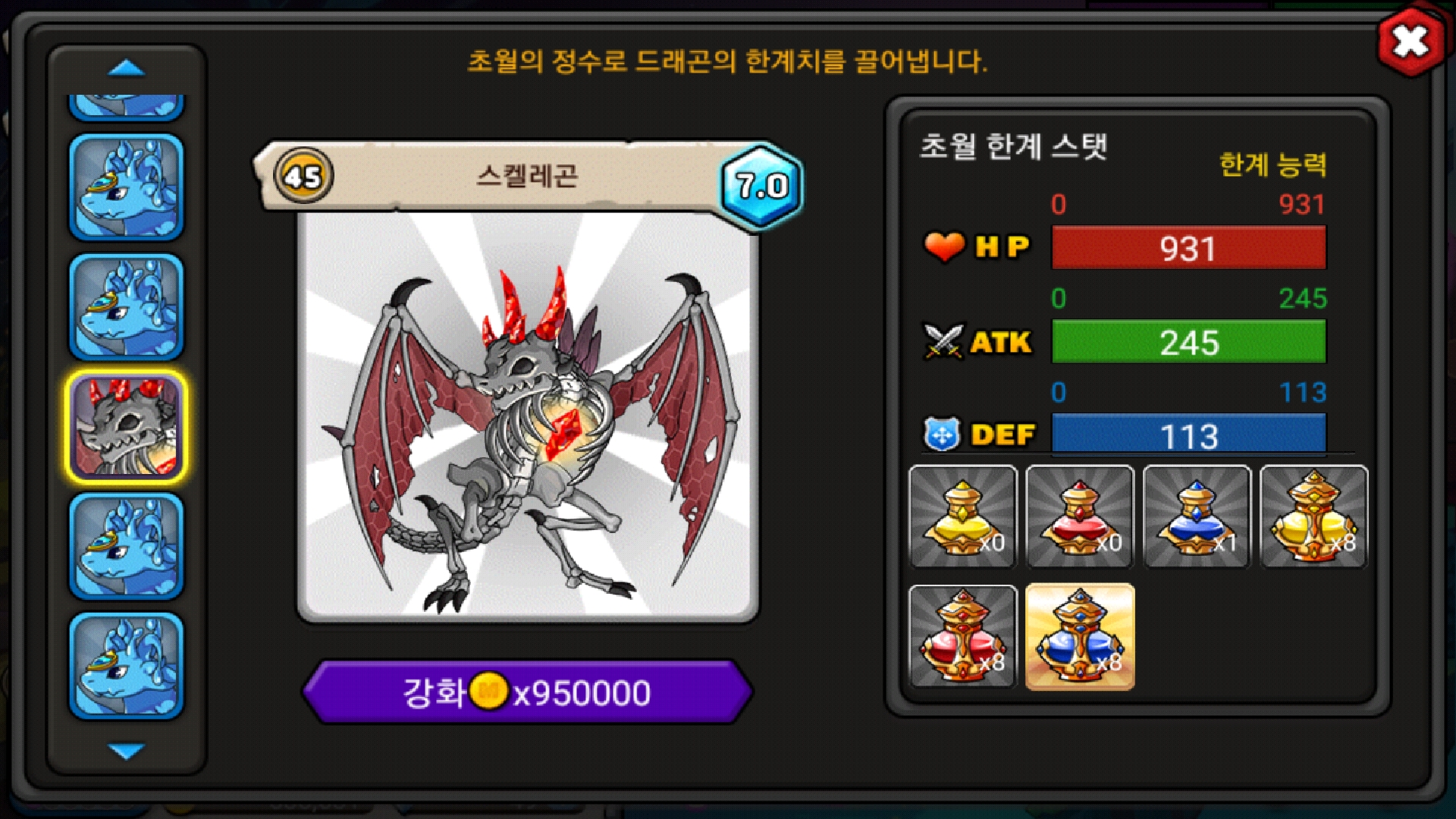This screenshot has width=1456, height=819.
Task: Click the ATK crossed swords icon
Action: tap(943, 341)
